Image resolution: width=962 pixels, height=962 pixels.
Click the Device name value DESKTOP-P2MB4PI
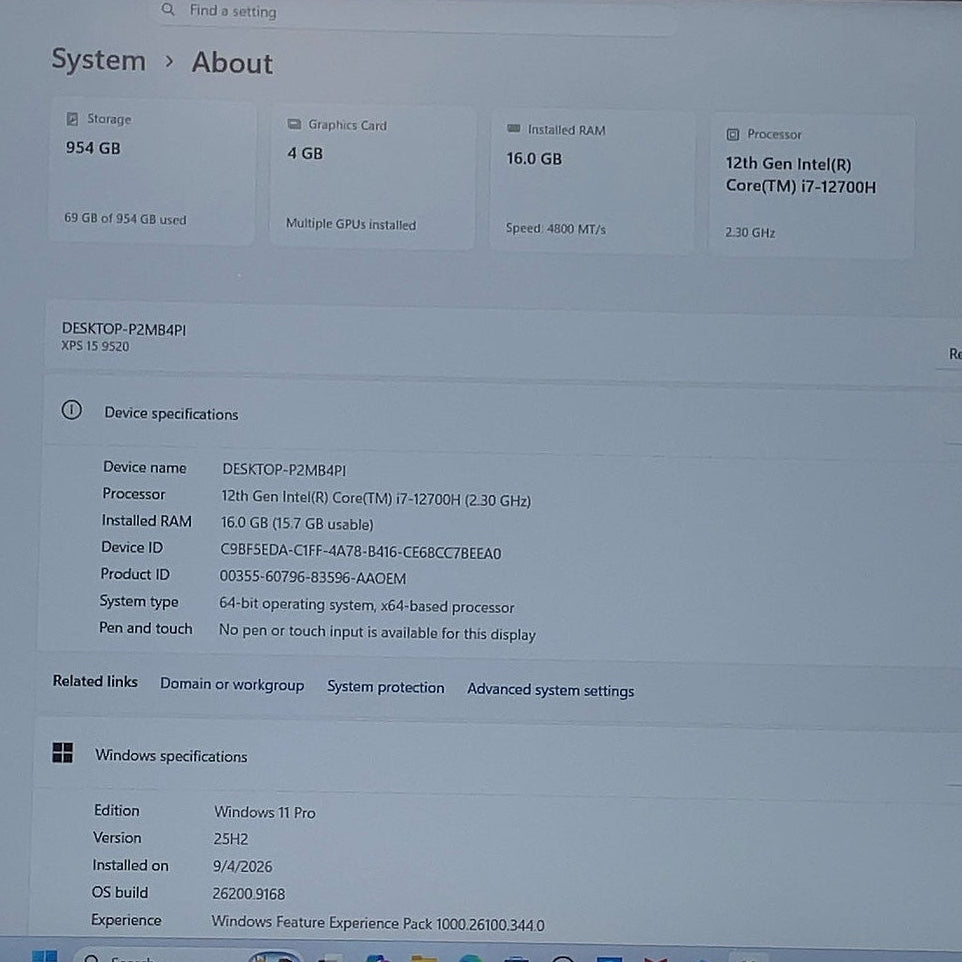pos(284,469)
